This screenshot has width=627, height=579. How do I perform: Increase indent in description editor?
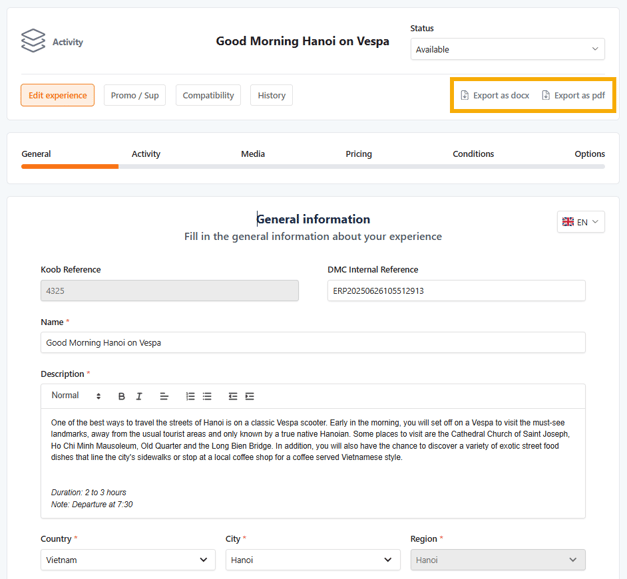click(x=250, y=397)
